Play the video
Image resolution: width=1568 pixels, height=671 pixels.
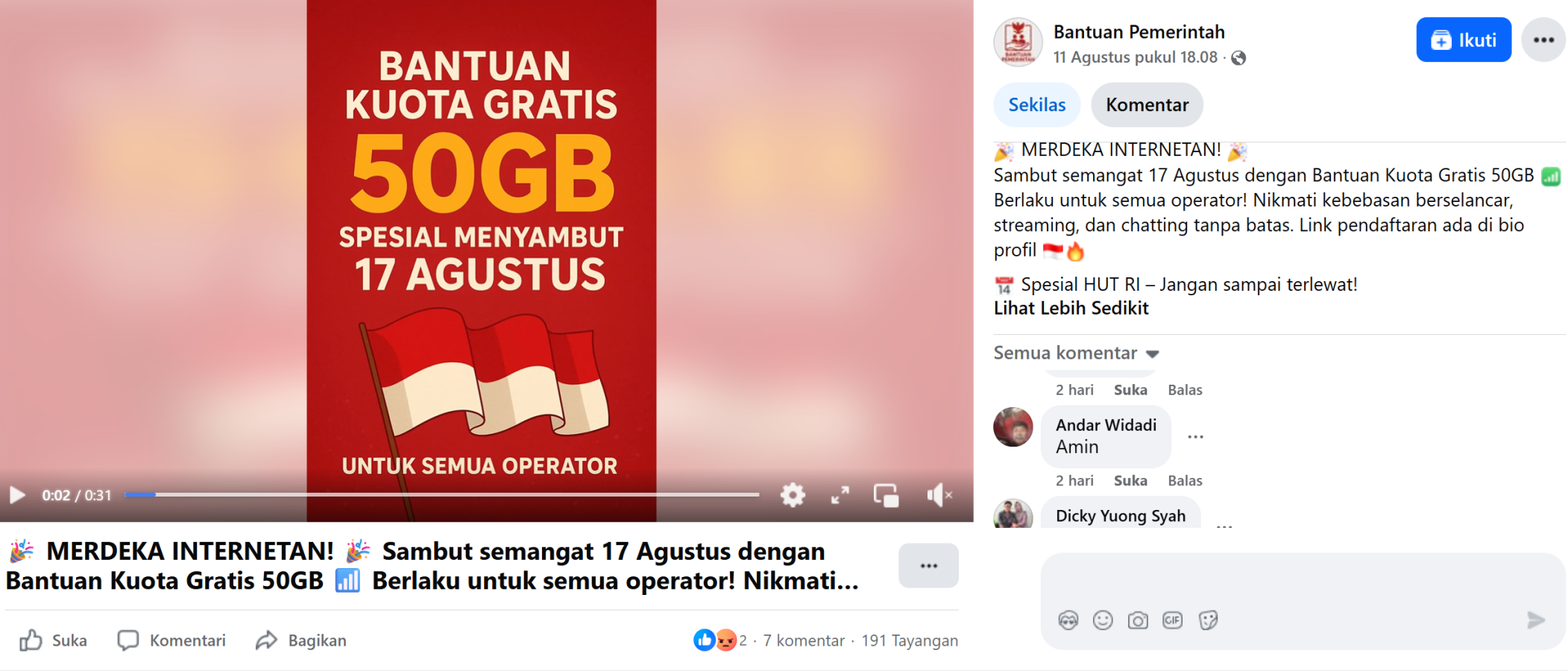click(x=17, y=495)
